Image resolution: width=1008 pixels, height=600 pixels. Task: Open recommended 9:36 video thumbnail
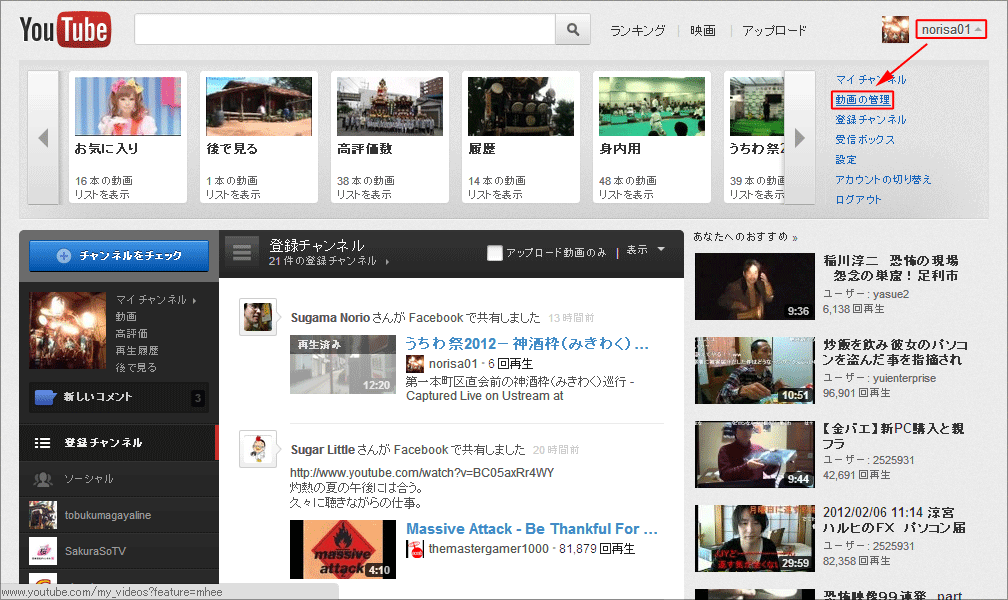[x=755, y=286]
